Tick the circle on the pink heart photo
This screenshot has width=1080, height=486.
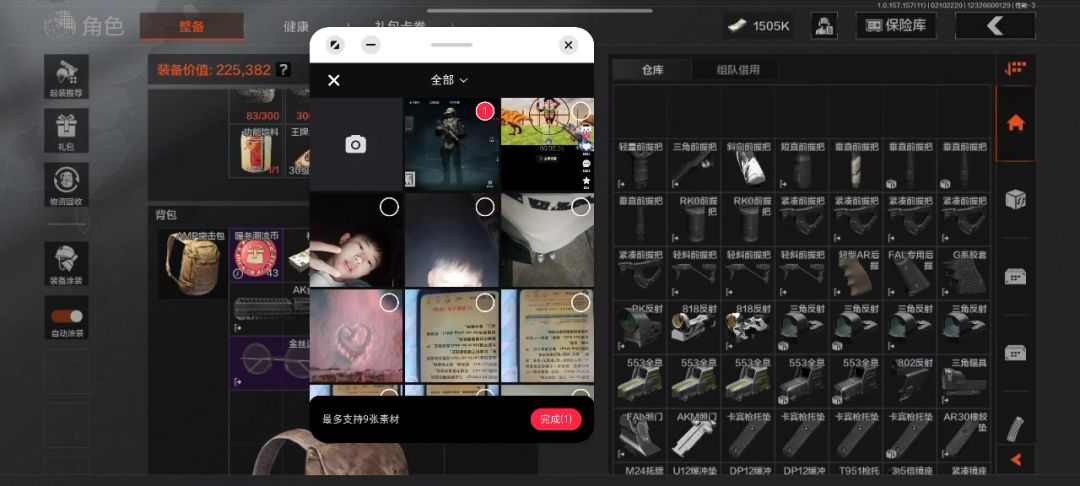pos(389,302)
